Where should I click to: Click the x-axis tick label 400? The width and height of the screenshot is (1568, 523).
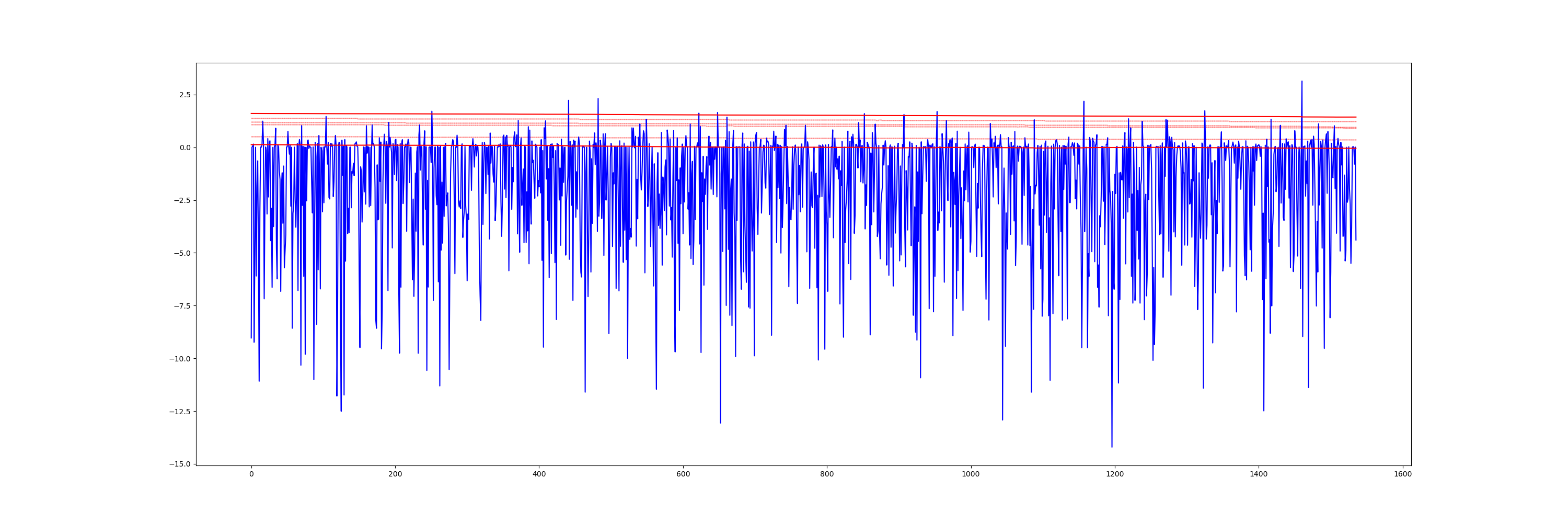539,474
